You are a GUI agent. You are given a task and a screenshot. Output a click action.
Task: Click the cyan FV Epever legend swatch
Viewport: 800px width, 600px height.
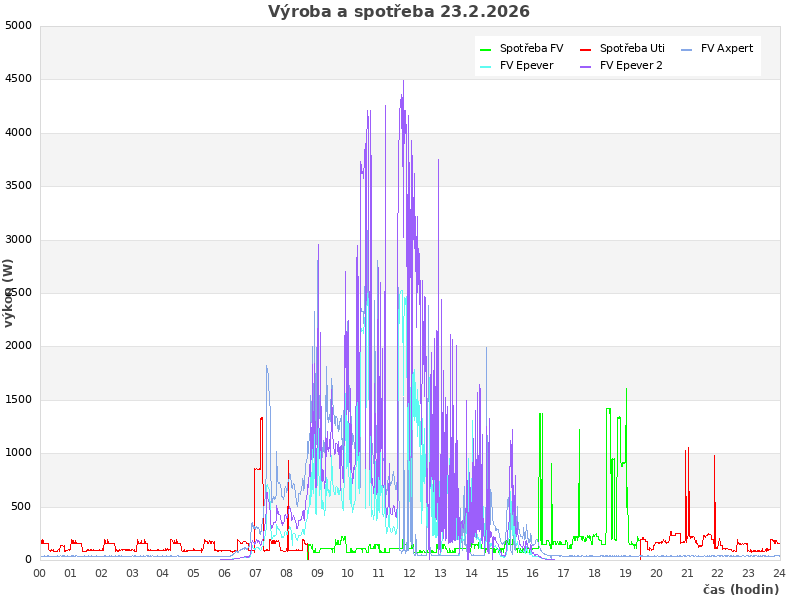point(486,66)
